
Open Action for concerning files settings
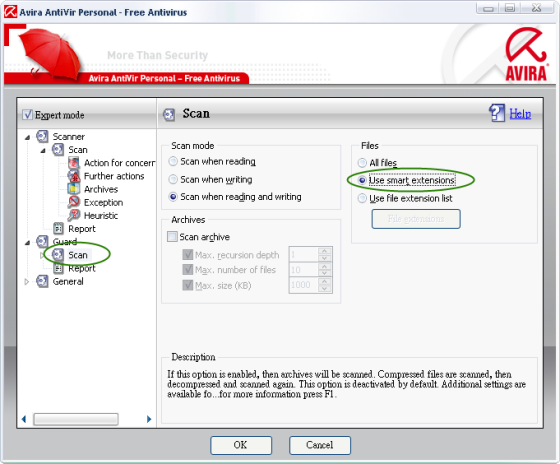[x=119, y=163]
